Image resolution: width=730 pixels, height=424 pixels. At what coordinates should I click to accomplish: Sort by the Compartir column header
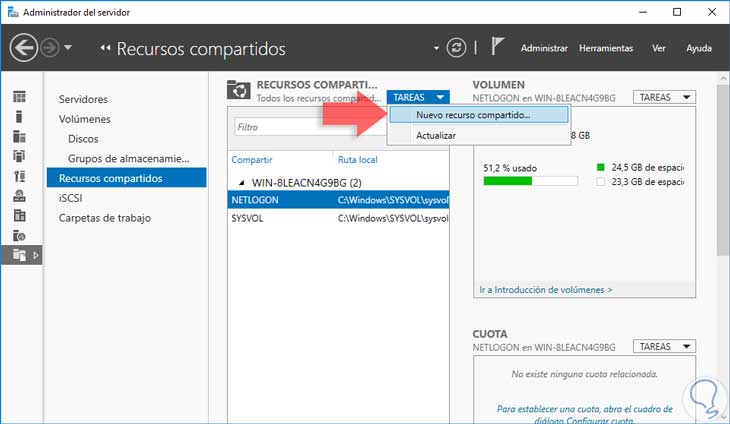(x=252, y=160)
